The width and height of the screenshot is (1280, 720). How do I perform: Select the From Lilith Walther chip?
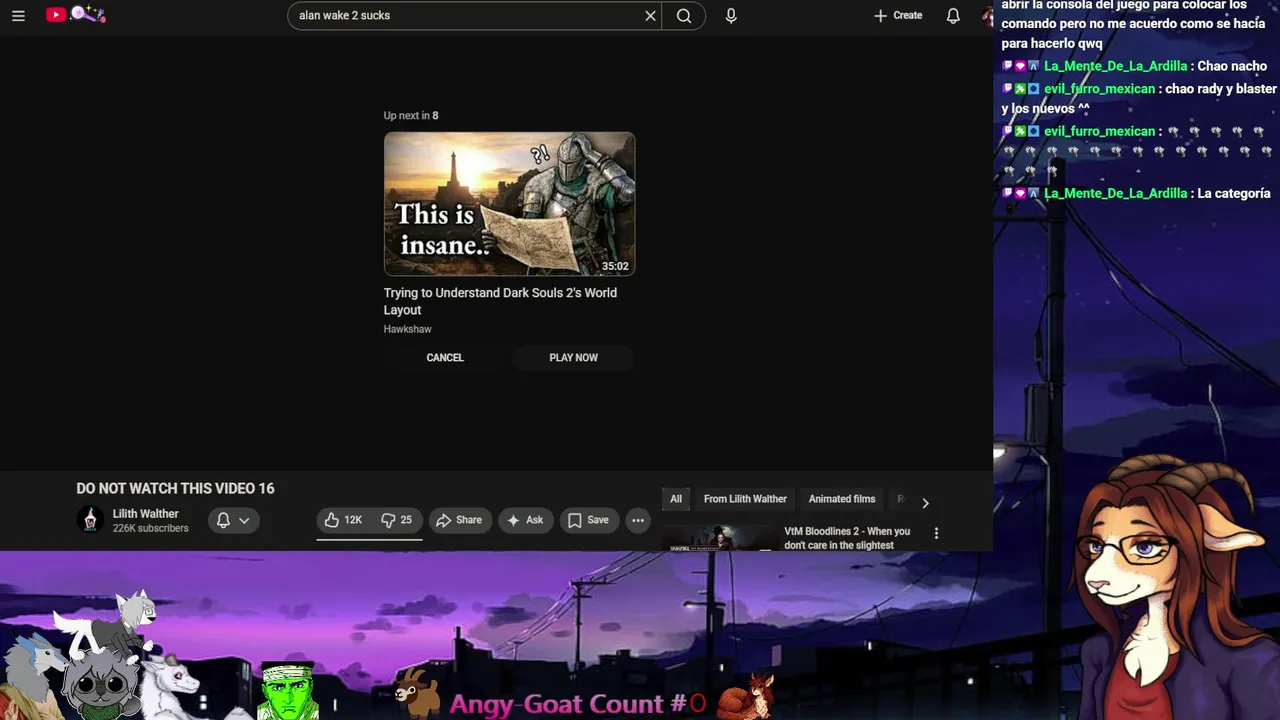click(745, 499)
